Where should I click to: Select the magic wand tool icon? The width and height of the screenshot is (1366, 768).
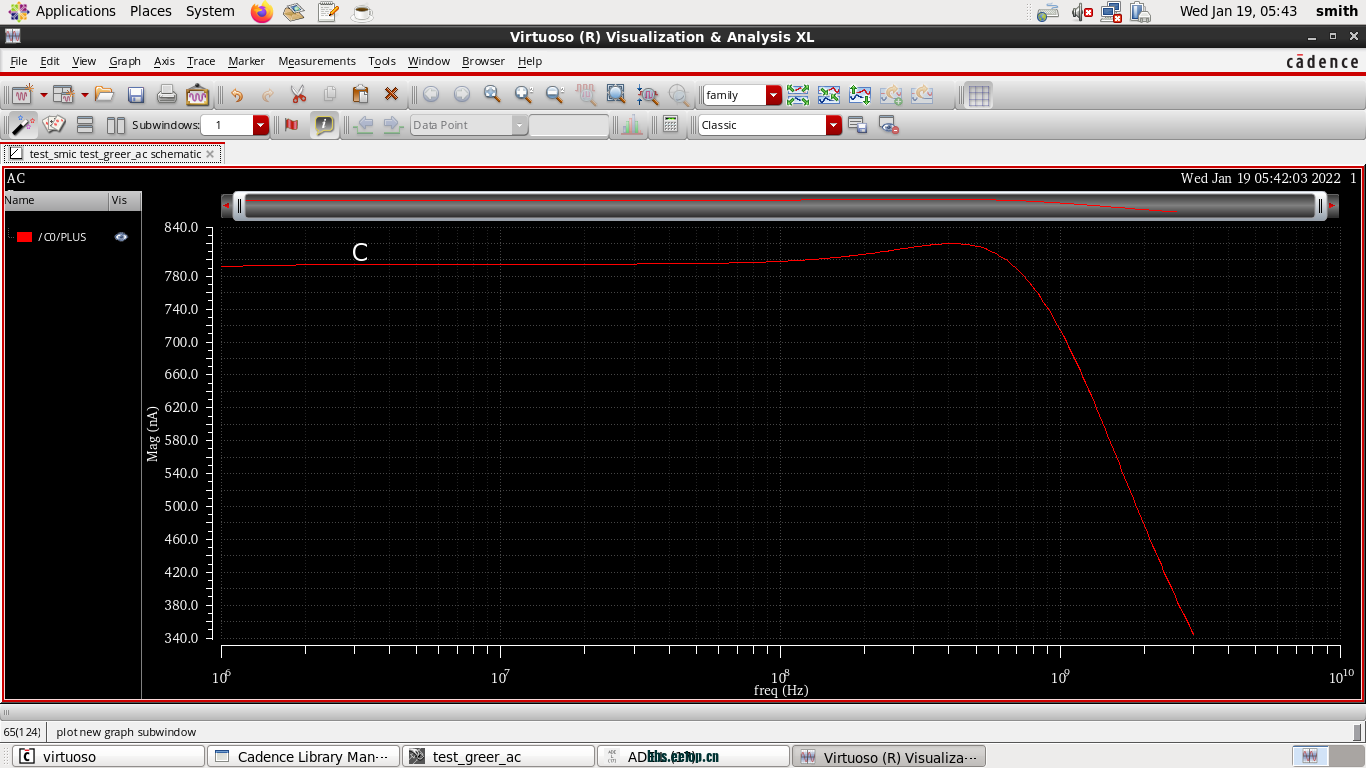click(x=23, y=125)
